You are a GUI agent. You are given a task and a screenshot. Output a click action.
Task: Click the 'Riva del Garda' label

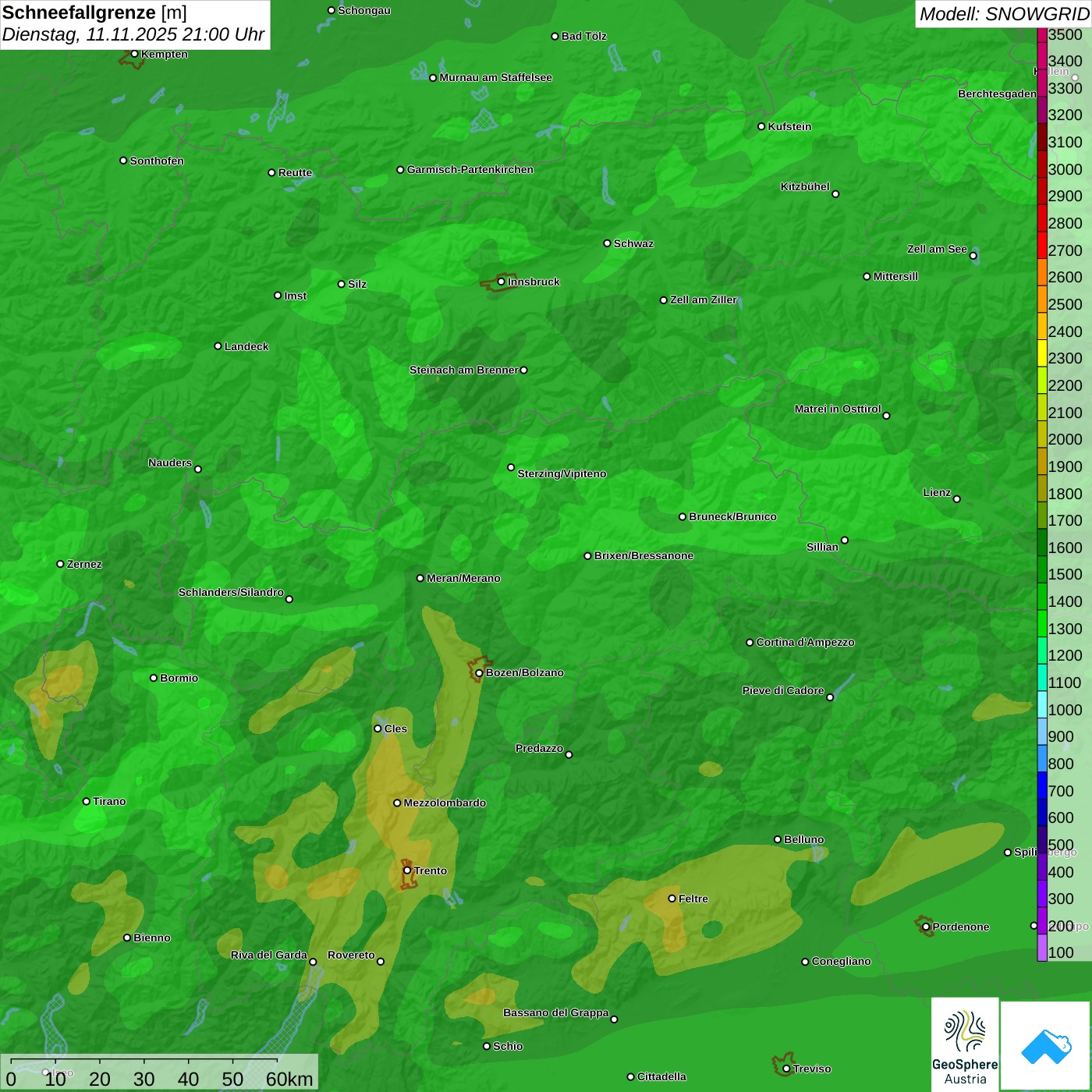click(269, 955)
